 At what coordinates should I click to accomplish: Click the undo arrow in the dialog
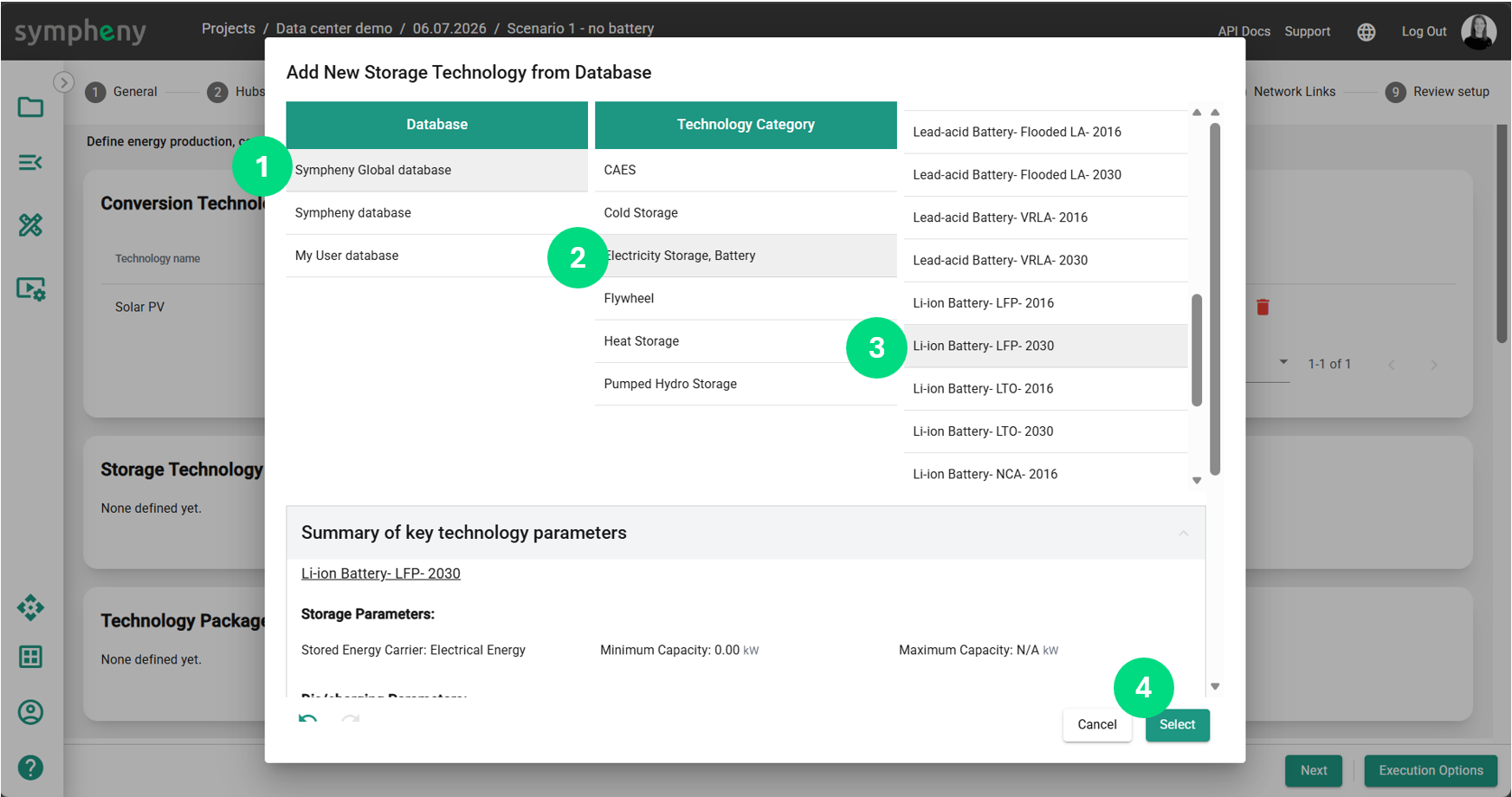coord(307,720)
